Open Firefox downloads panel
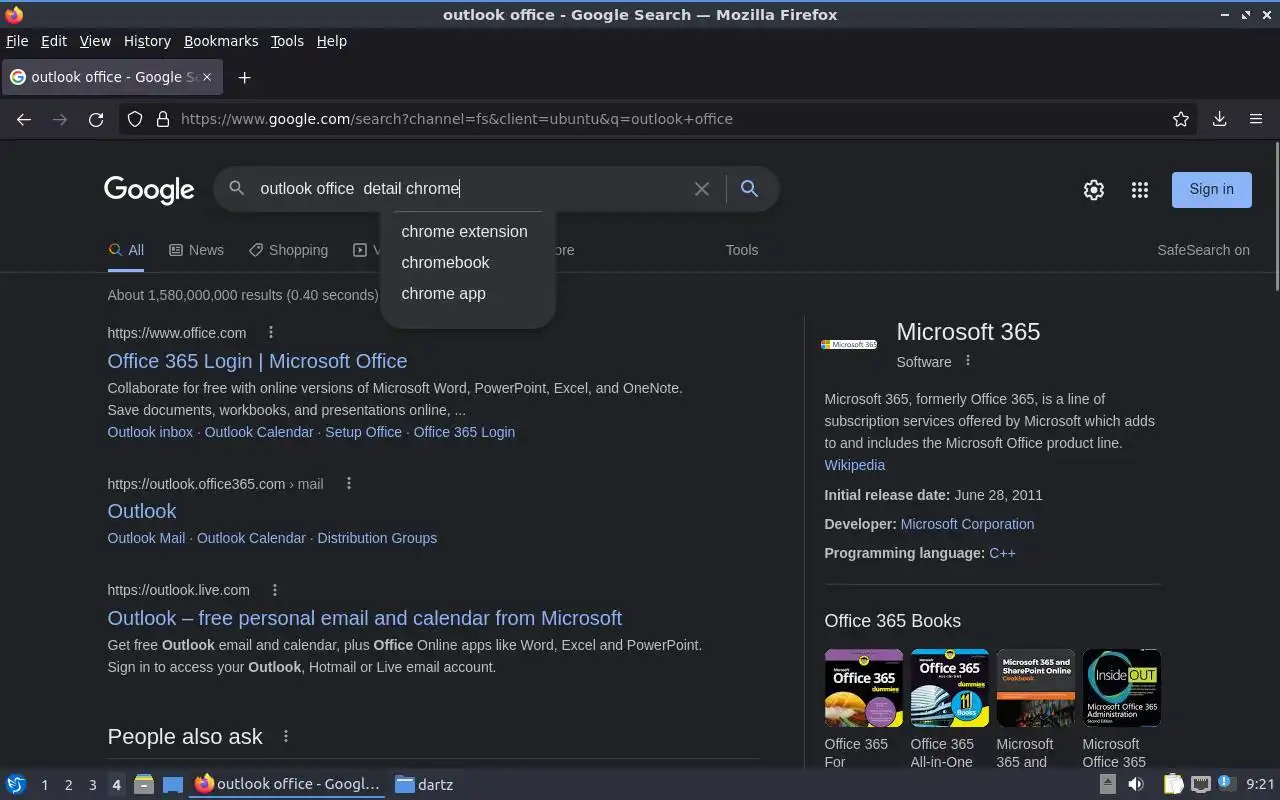 tap(1219, 119)
